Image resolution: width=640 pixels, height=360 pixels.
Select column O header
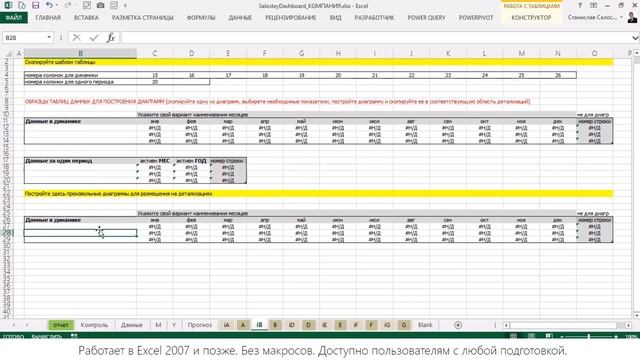(594, 53)
